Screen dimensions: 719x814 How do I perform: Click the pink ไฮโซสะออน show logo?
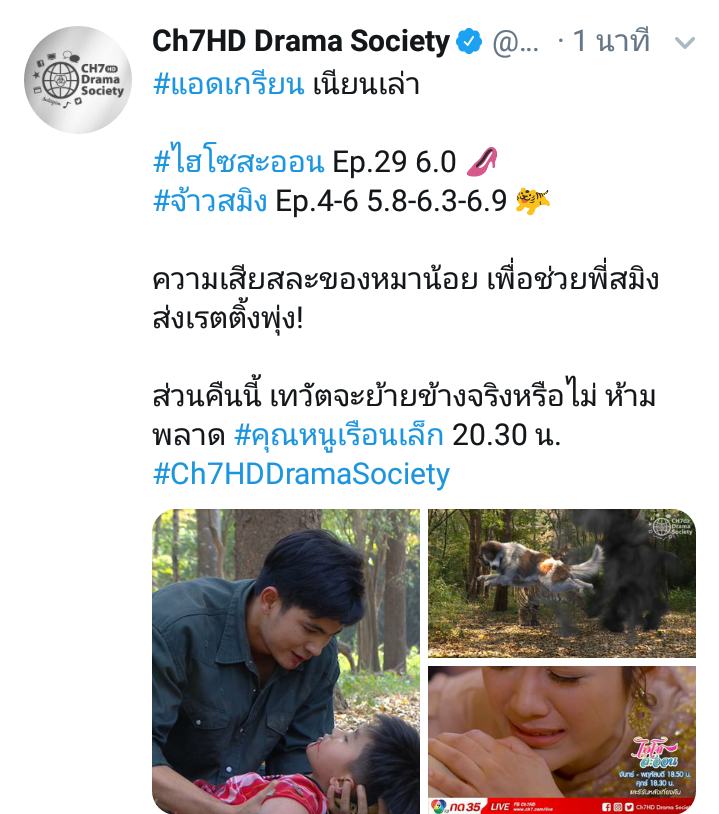[656, 753]
